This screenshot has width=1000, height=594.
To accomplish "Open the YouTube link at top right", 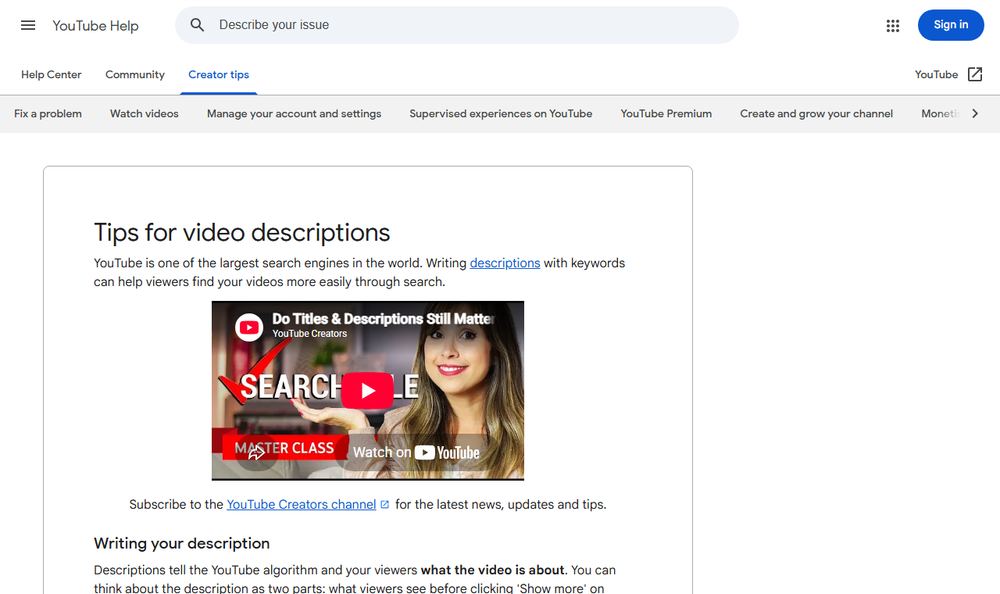I will (936, 75).
